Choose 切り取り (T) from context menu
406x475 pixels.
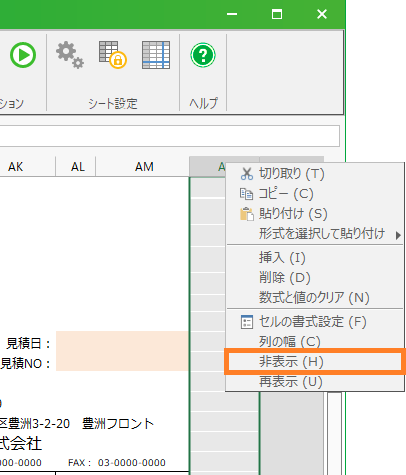[315, 174]
